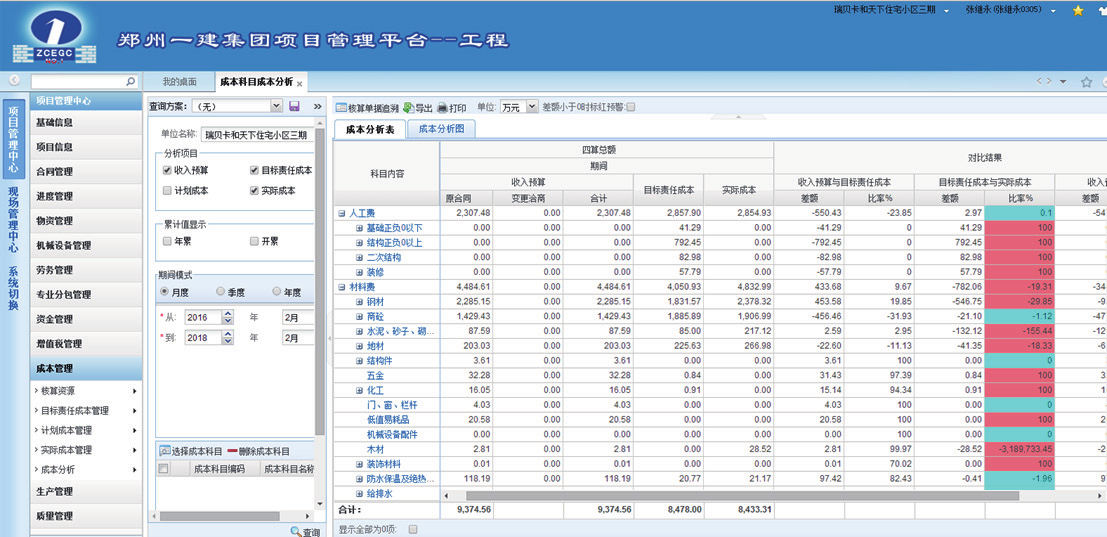
Task: Click the red 删除成本科目 icon
Action: 233,451
